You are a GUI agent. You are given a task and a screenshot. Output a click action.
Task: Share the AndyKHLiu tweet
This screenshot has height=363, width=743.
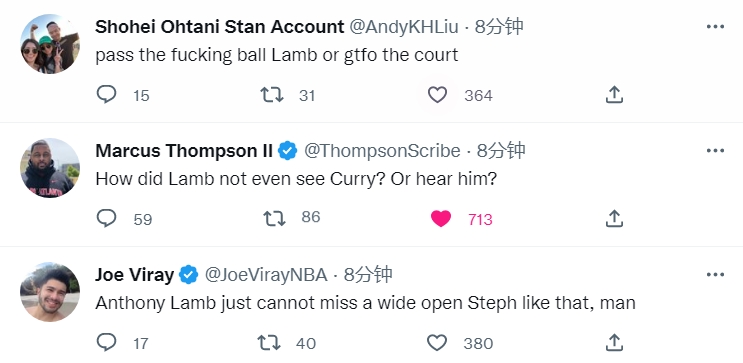pos(614,95)
